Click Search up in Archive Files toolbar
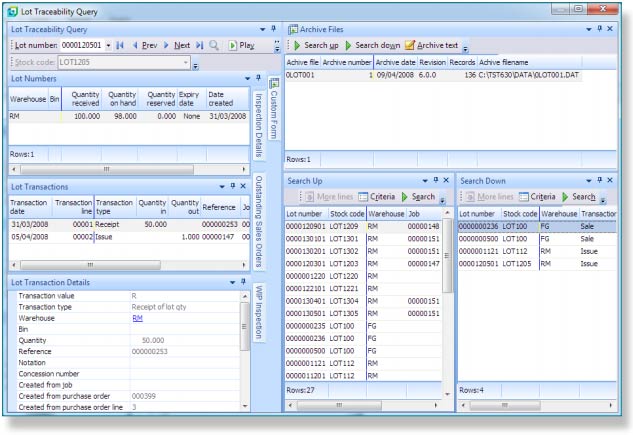633x435 pixels. click(316, 46)
